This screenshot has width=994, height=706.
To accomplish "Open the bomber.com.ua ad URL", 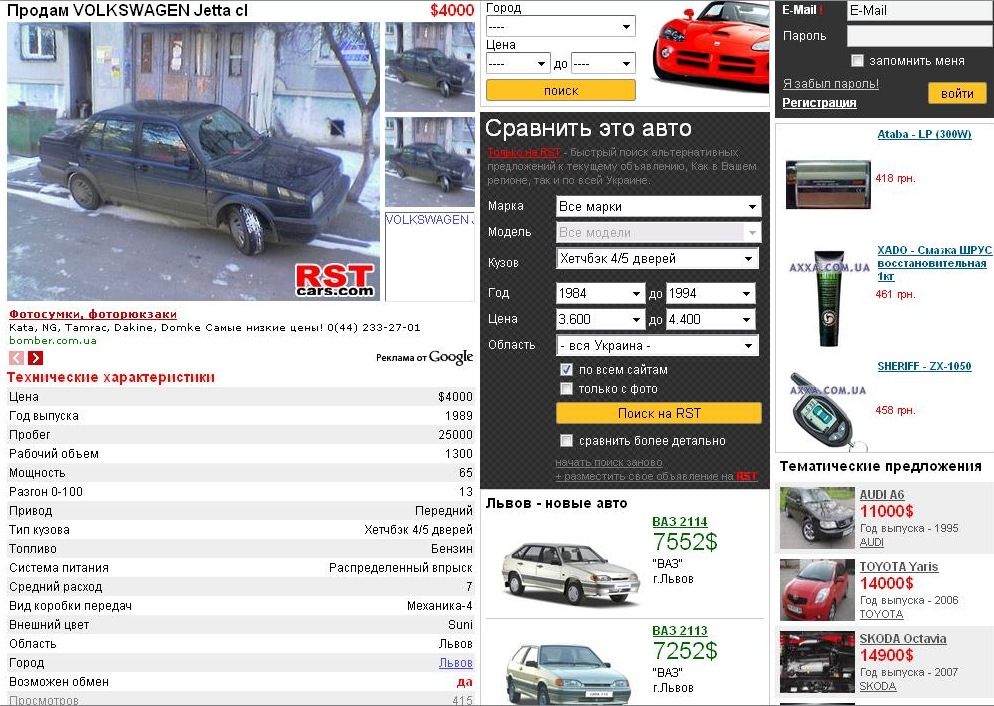I will 53,340.
